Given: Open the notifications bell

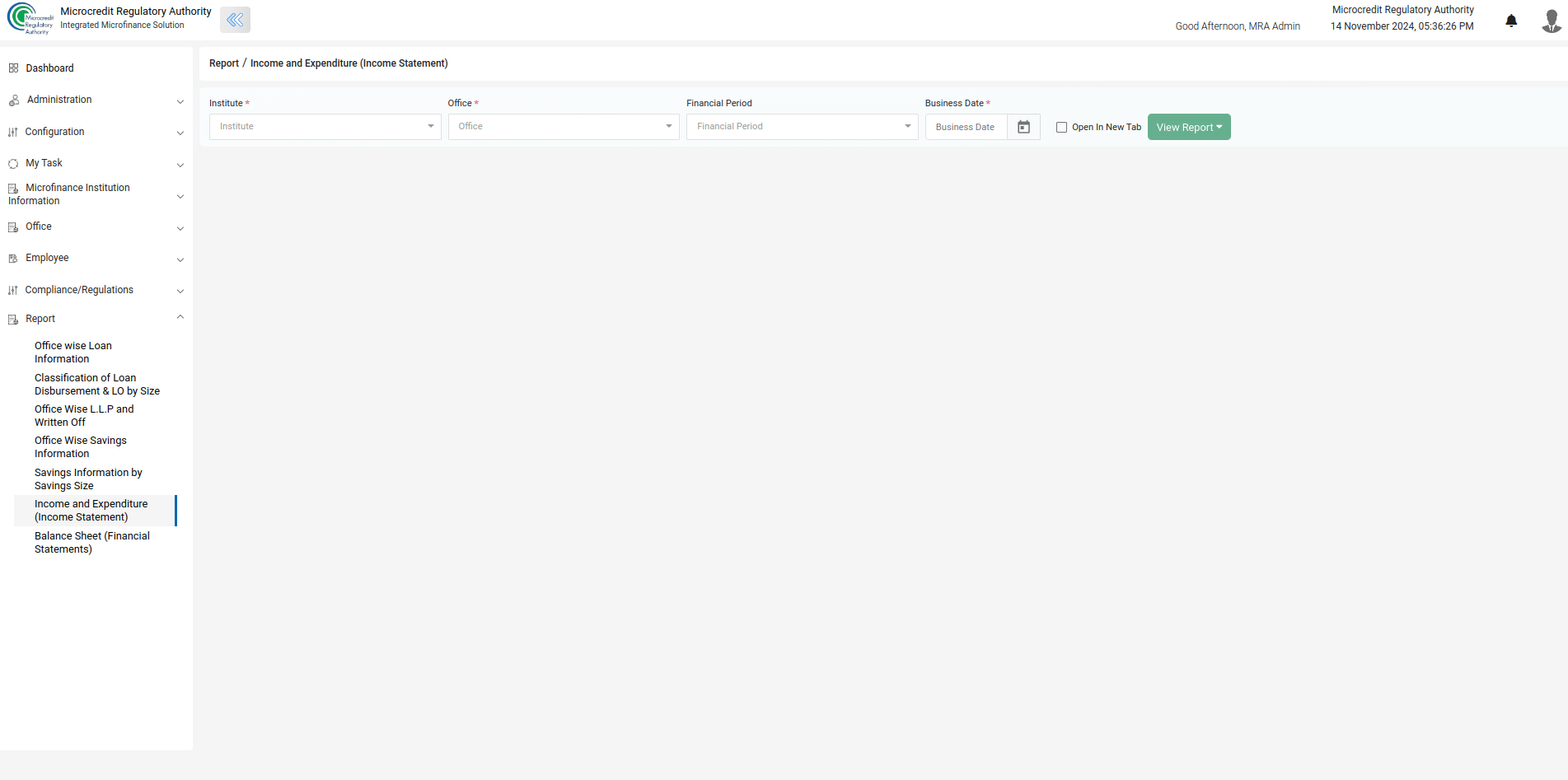Looking at the screenshot, I should click(x=1511, y=21).
